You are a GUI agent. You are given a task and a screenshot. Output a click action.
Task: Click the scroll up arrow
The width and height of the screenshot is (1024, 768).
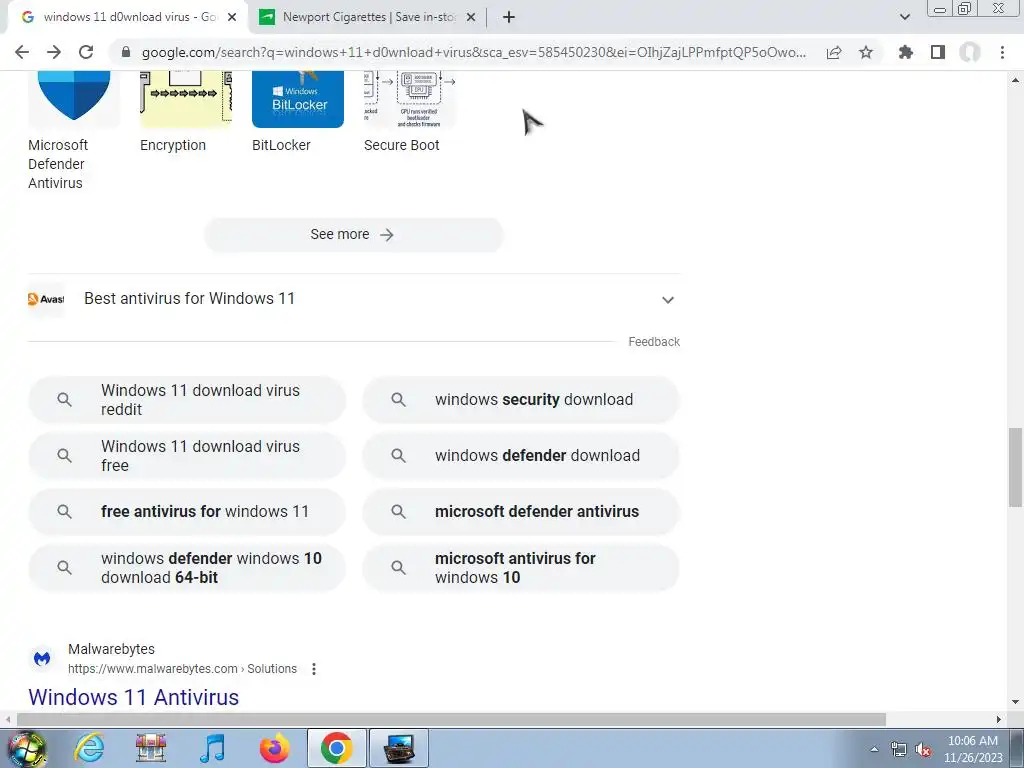click(1015, 80)
